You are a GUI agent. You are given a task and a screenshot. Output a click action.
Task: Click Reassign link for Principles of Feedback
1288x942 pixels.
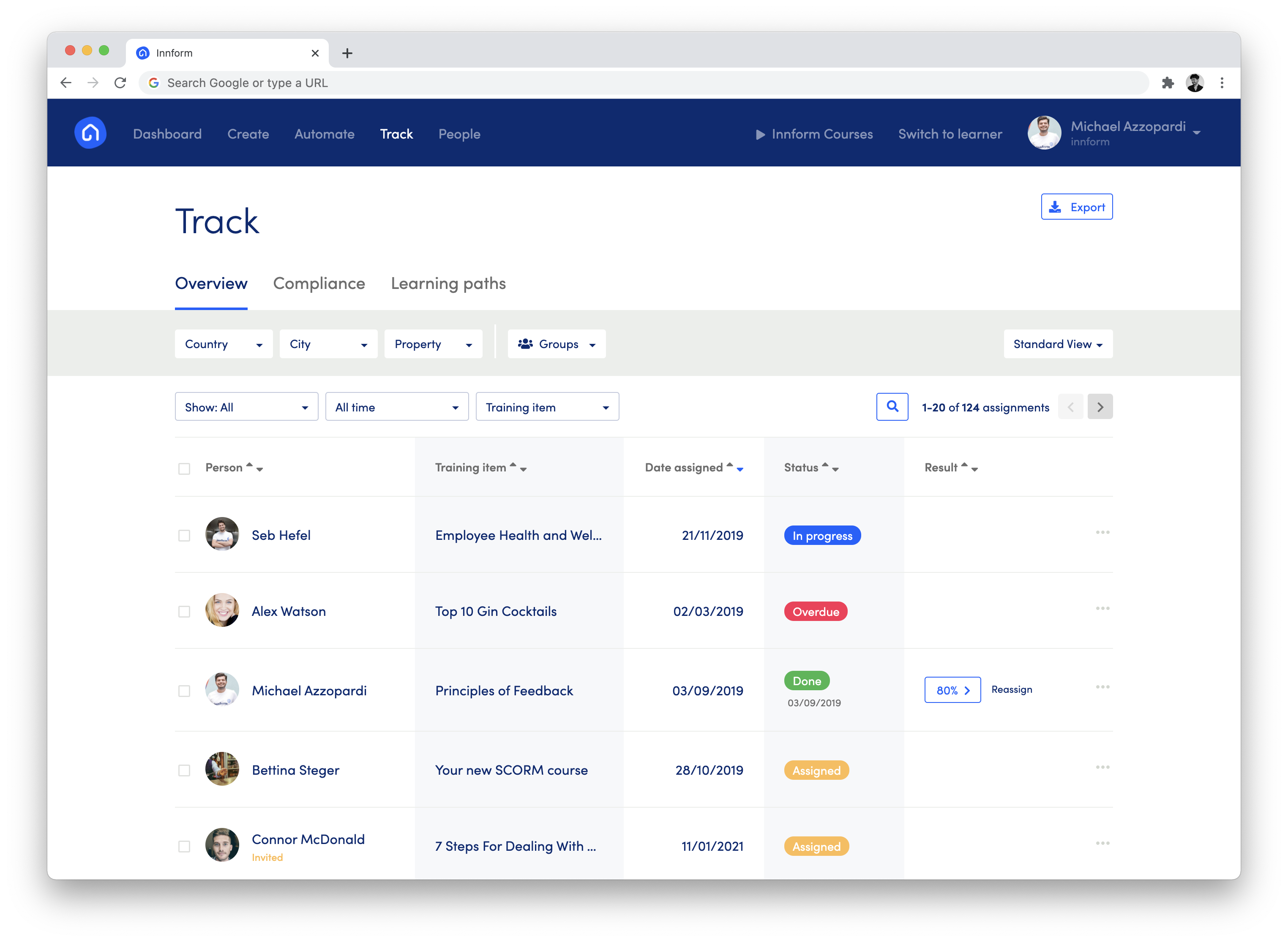click(1011, 689)
